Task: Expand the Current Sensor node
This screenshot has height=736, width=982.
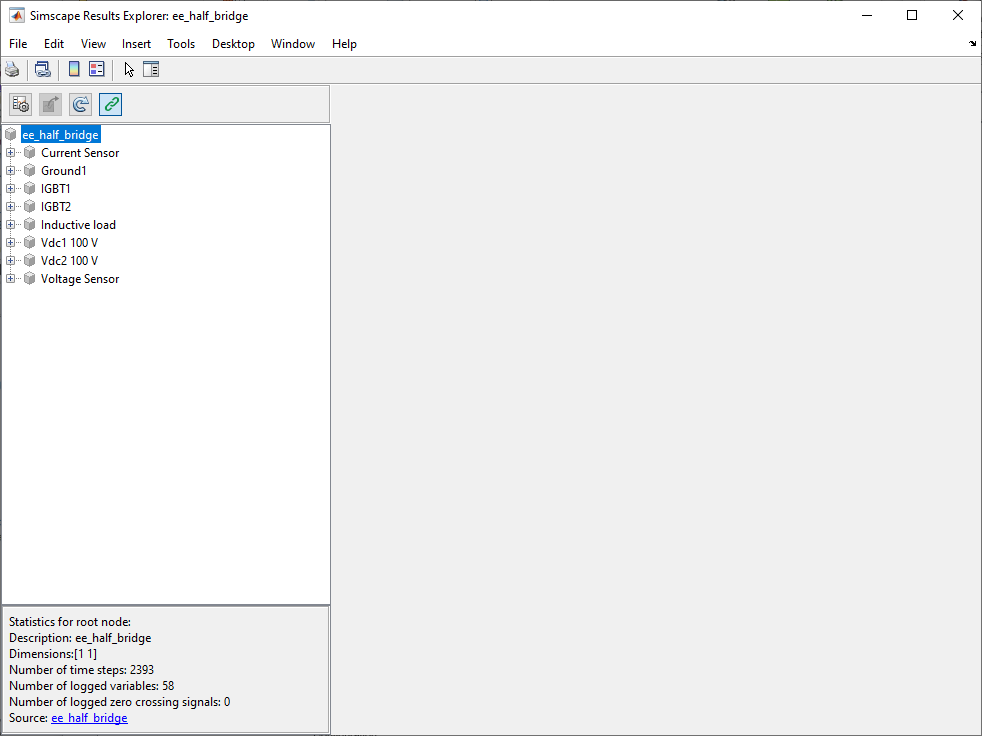Action: coord(11,153)
